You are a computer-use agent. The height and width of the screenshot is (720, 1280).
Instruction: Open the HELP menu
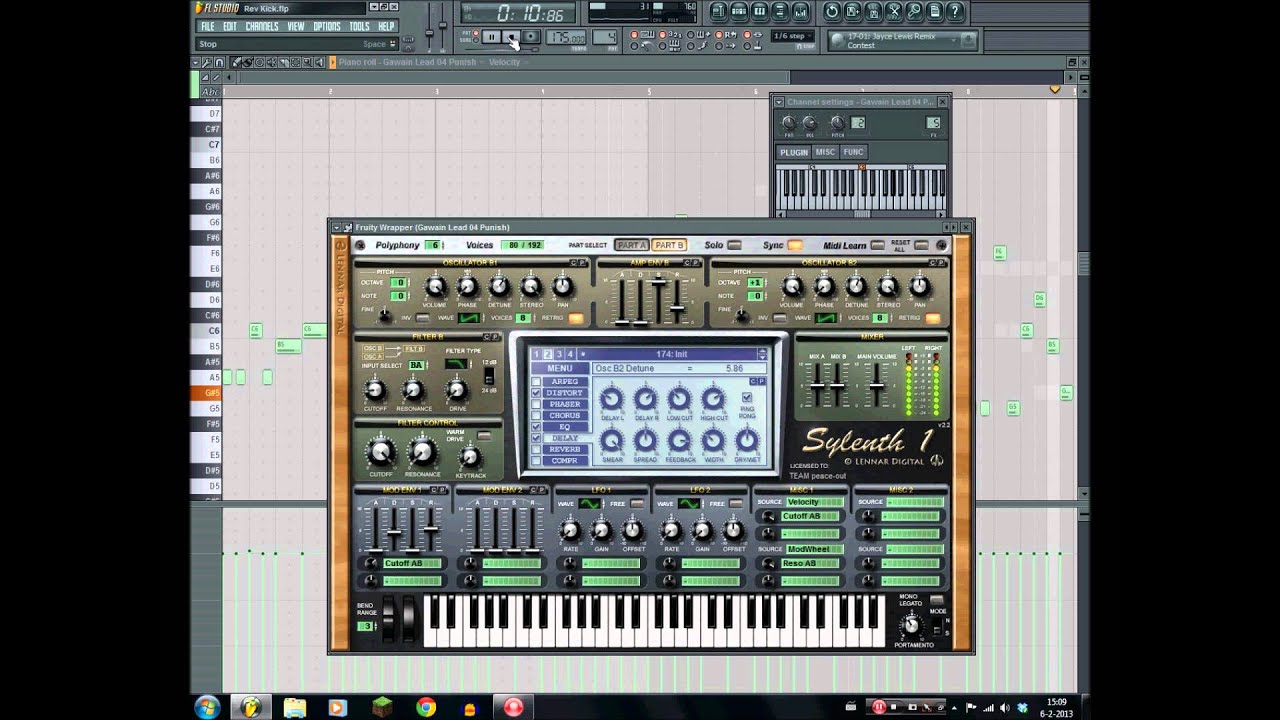pos(386,26)
